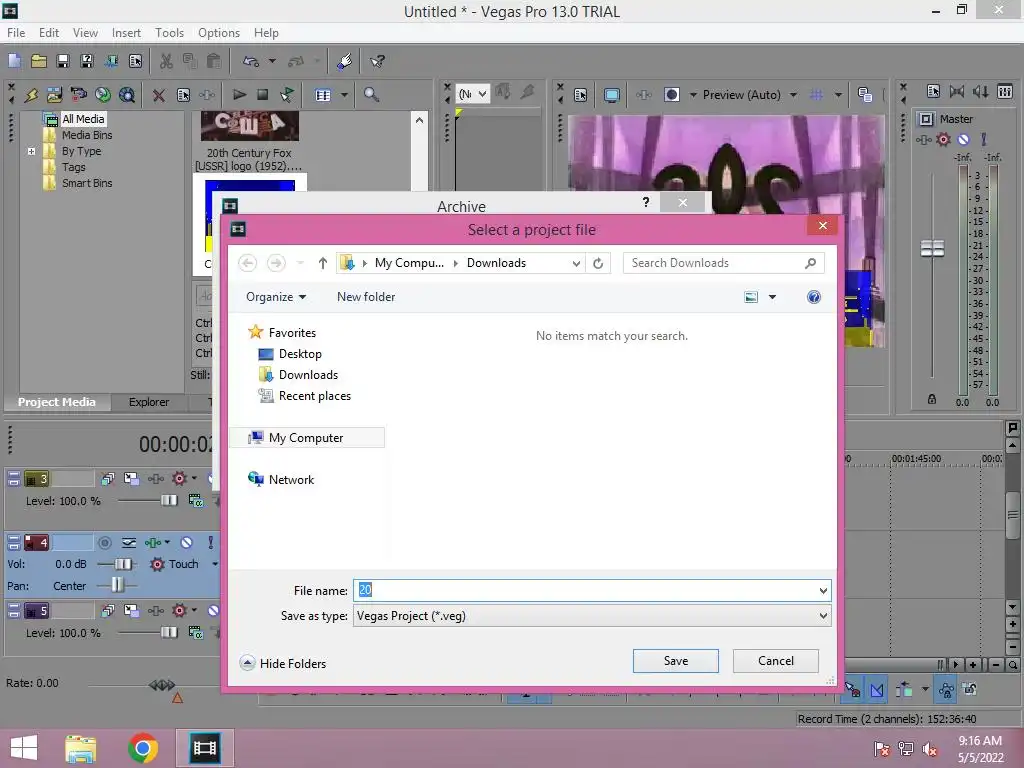The image size is (1024, 768).
Task: Open the Options menu
Action: (x=219, y=33)
